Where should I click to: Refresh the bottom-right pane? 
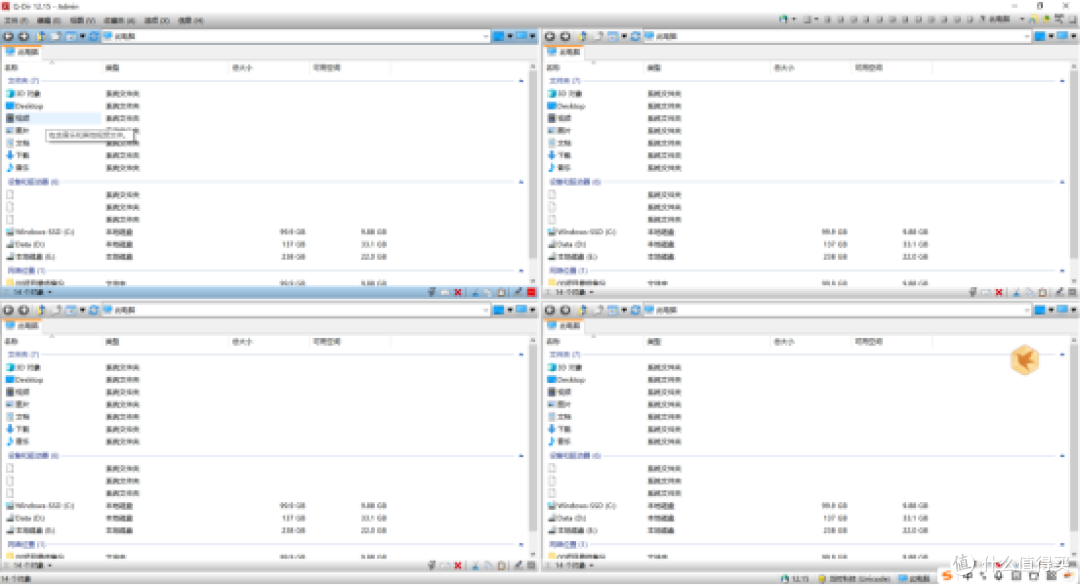click(635, 310)
